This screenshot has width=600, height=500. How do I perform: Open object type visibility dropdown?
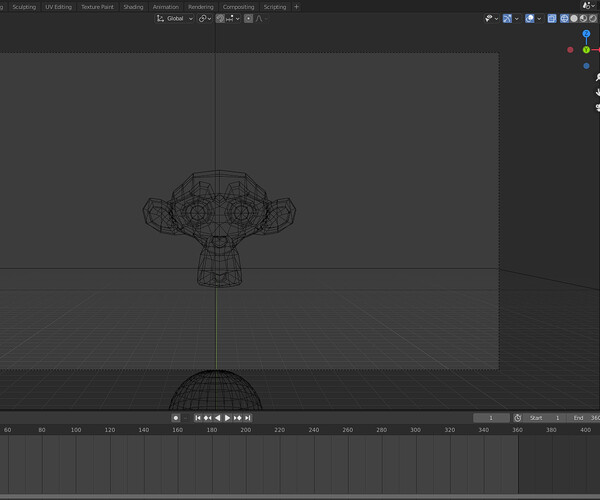coord(492,18)
